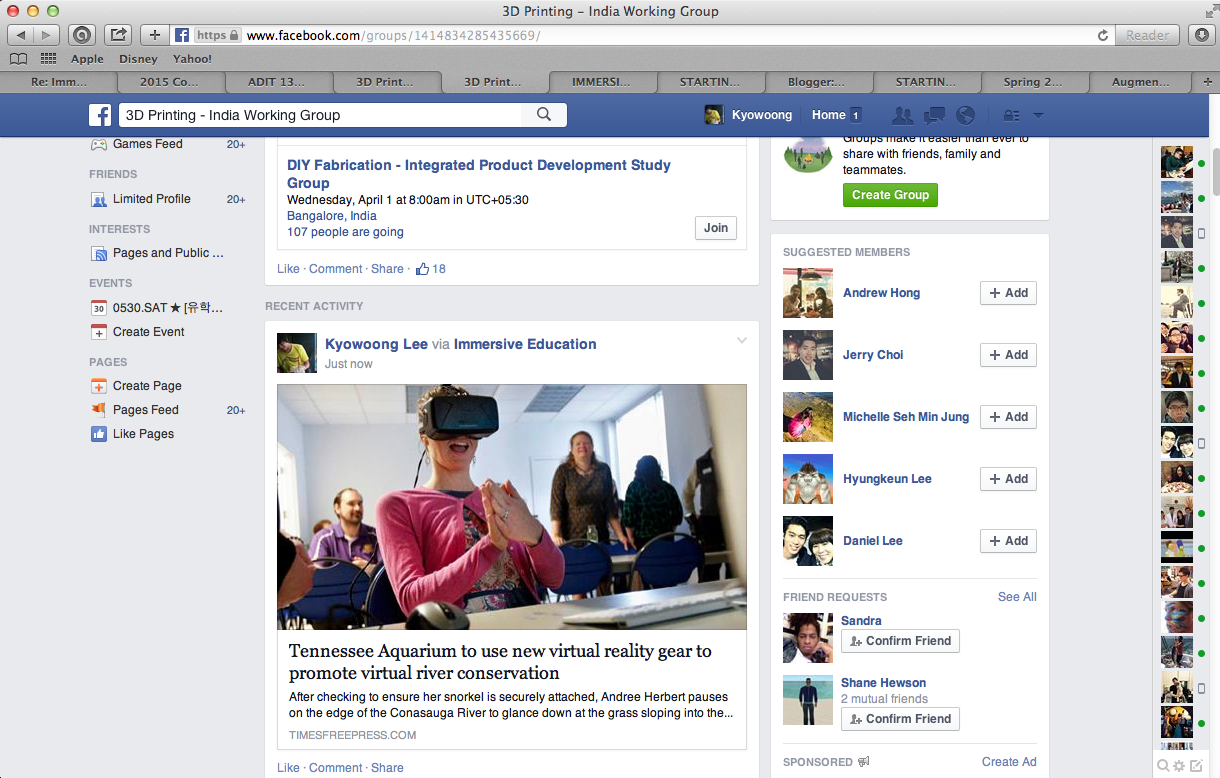Viewport: 1220px width, 778px height.
Task: Reload the page with refresh icon
Action: click(x=1103, y=35)
